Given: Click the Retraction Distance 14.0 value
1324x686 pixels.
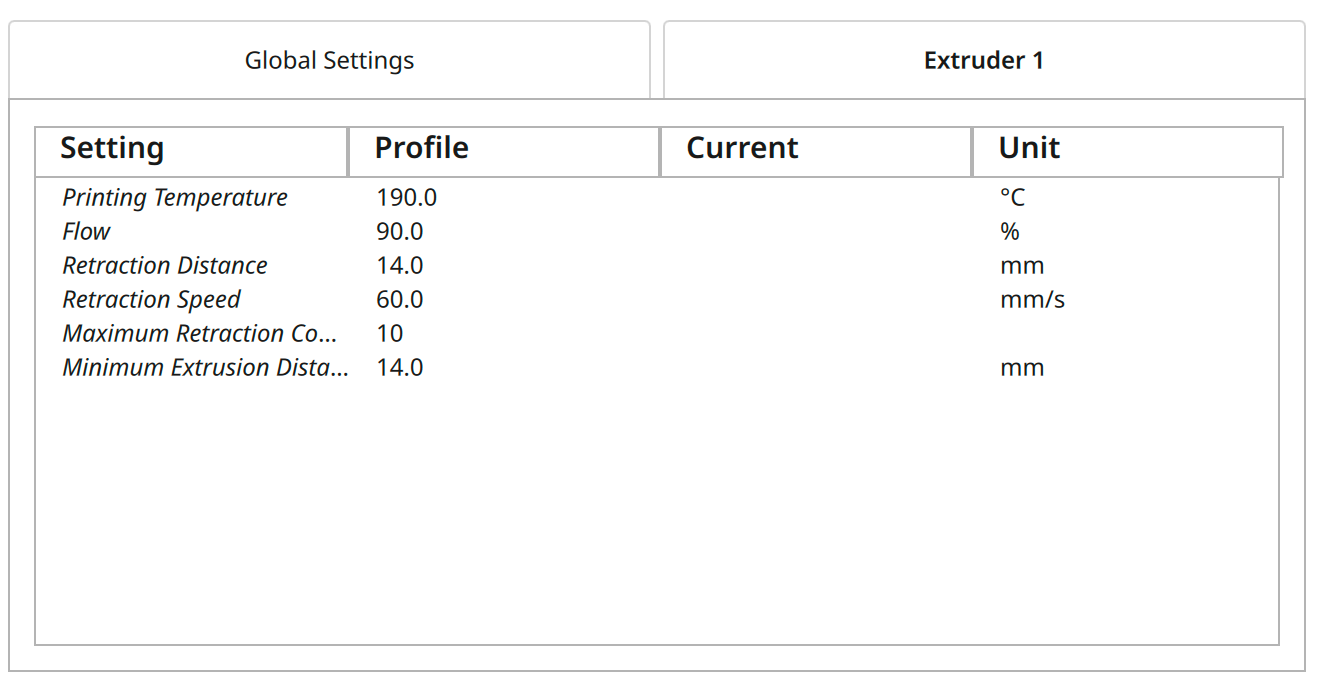Looking at the screenshot, I should point(399,266).
